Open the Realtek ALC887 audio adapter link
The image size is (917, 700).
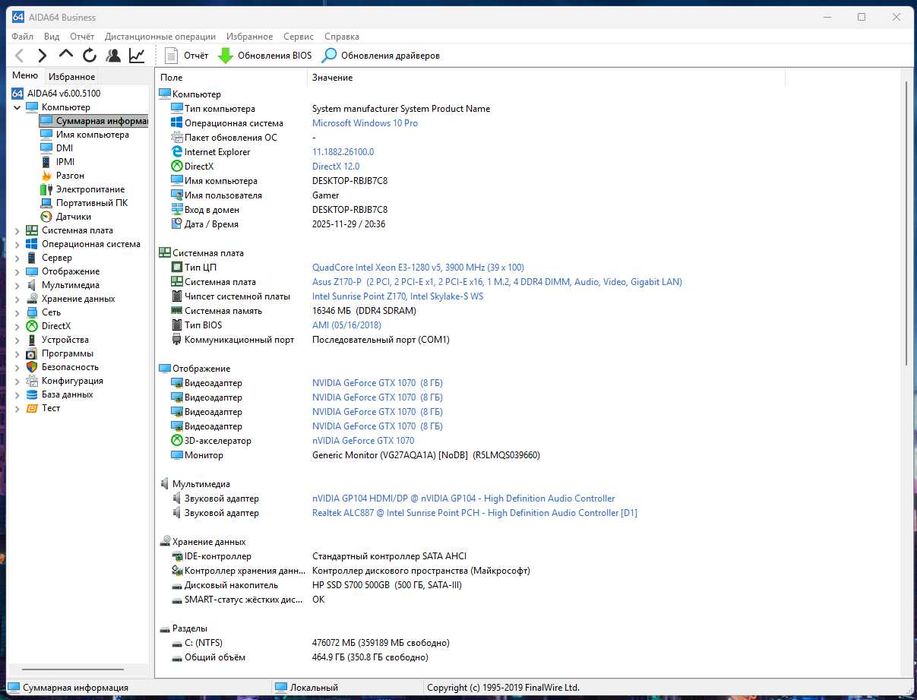point(474,513)
